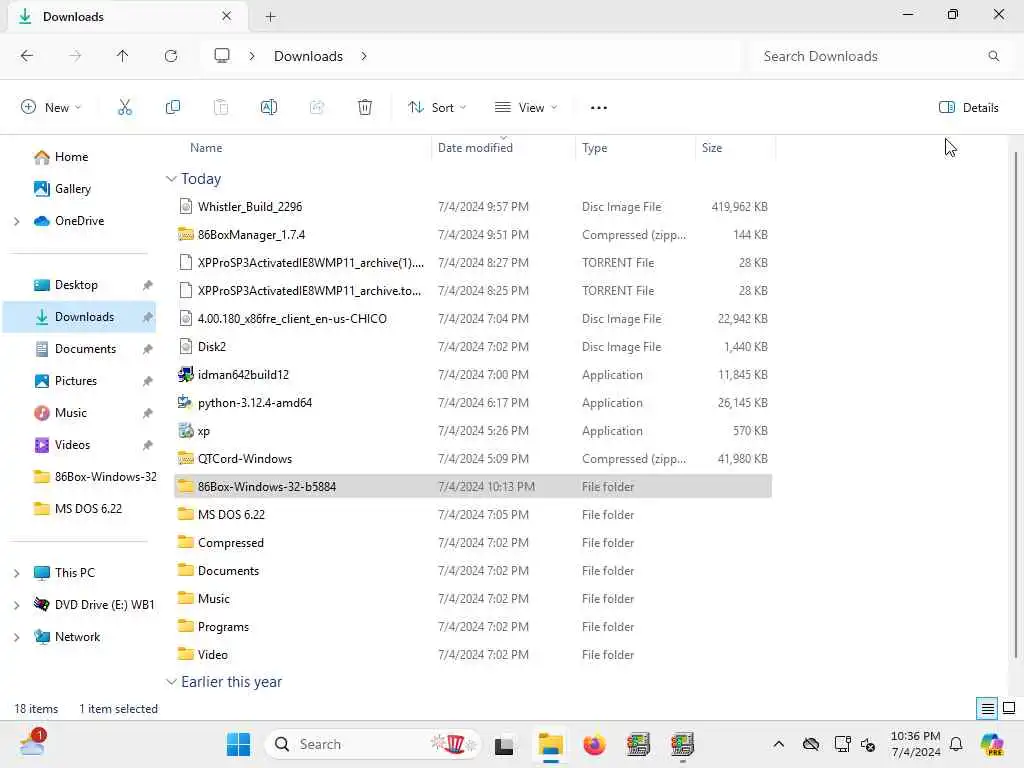Sort by Name column header
This screenshot has width=1024, height=768.
point(300,148)
